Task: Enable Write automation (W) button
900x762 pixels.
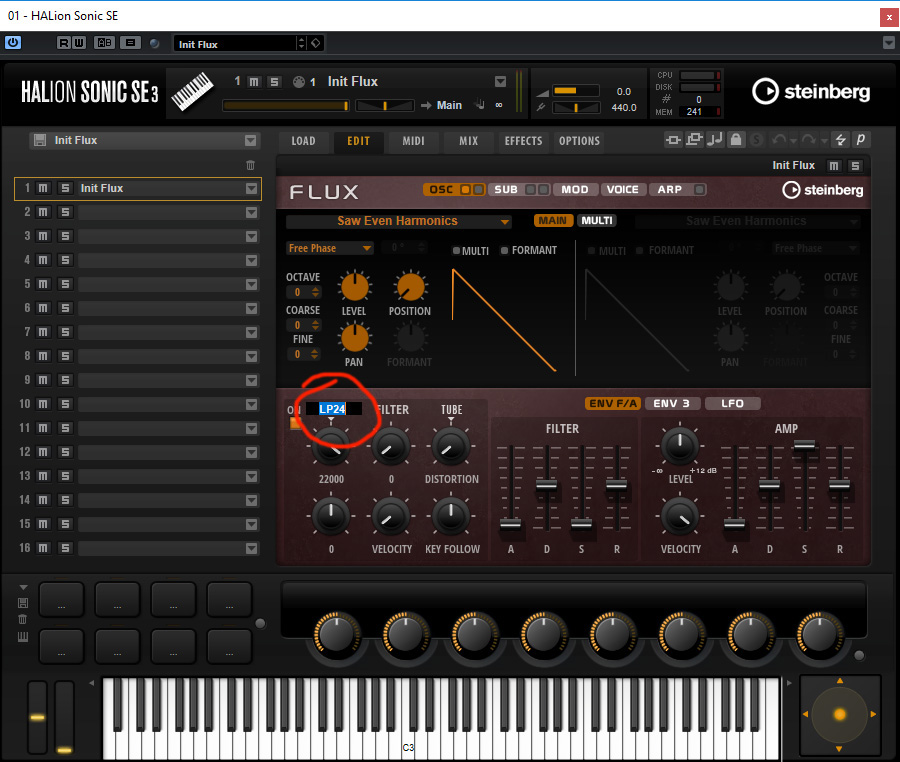Action: (x=79, y=43)
